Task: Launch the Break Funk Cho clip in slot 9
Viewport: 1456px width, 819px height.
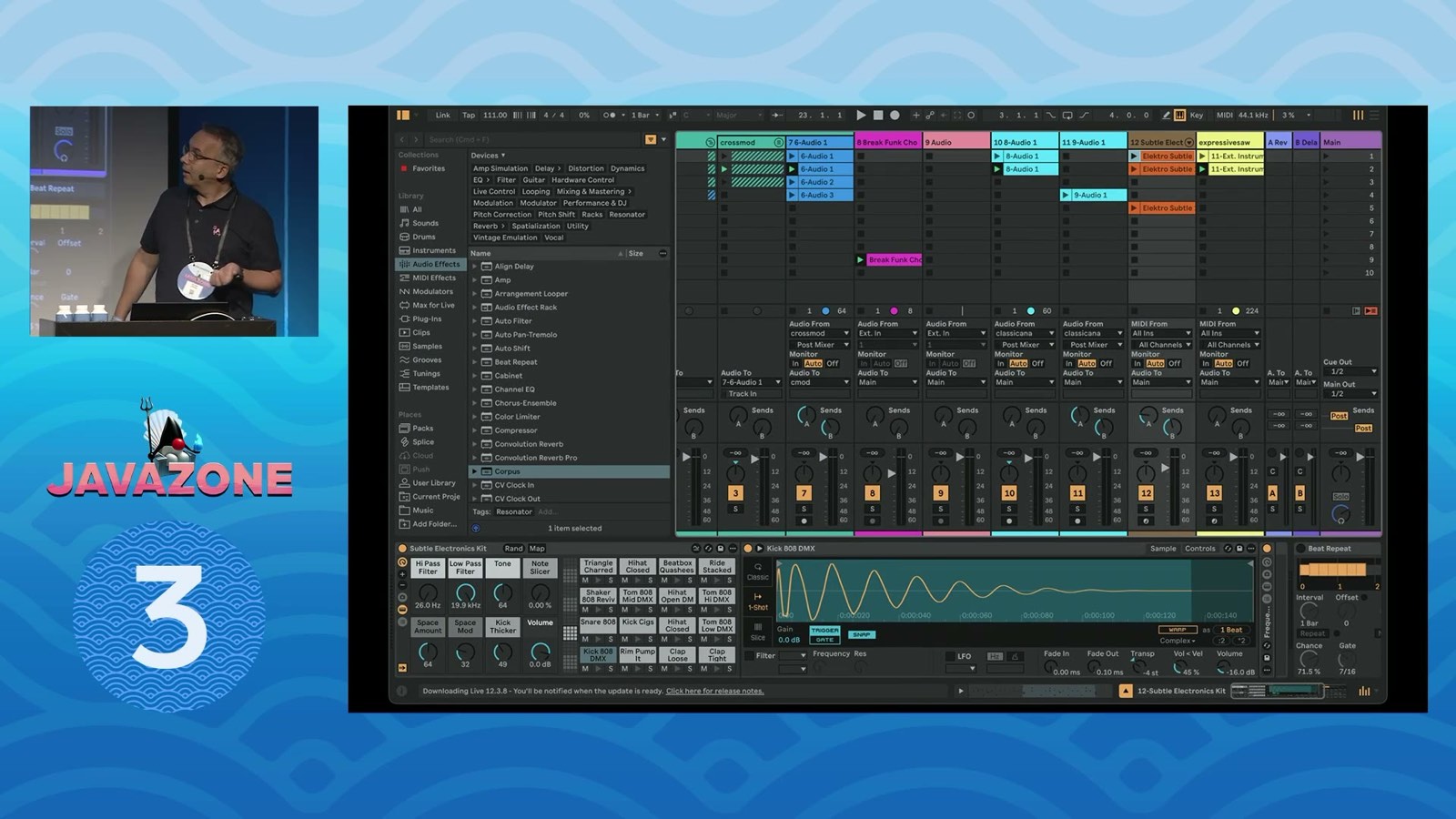Action: pos(861,259)
